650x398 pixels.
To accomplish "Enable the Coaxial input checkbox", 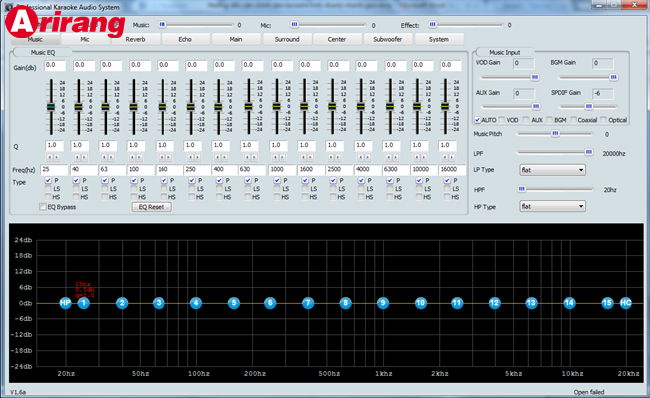I will [x=574, y=120].
